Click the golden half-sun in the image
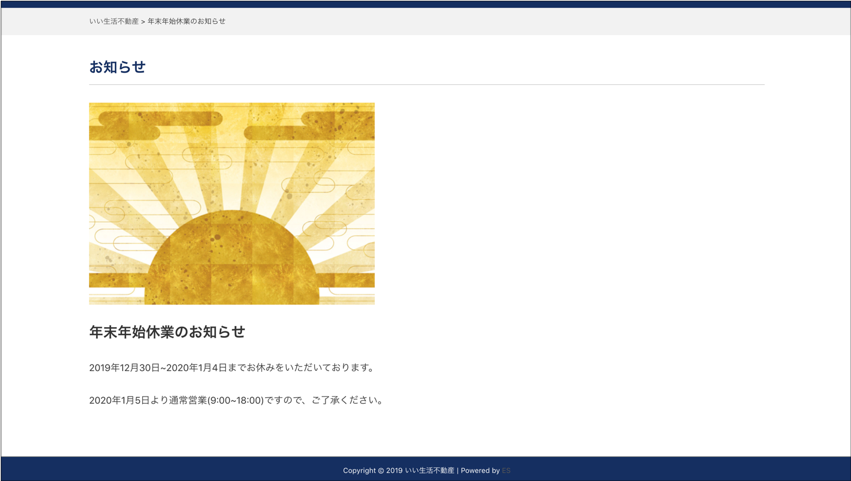 pos(231,260)
